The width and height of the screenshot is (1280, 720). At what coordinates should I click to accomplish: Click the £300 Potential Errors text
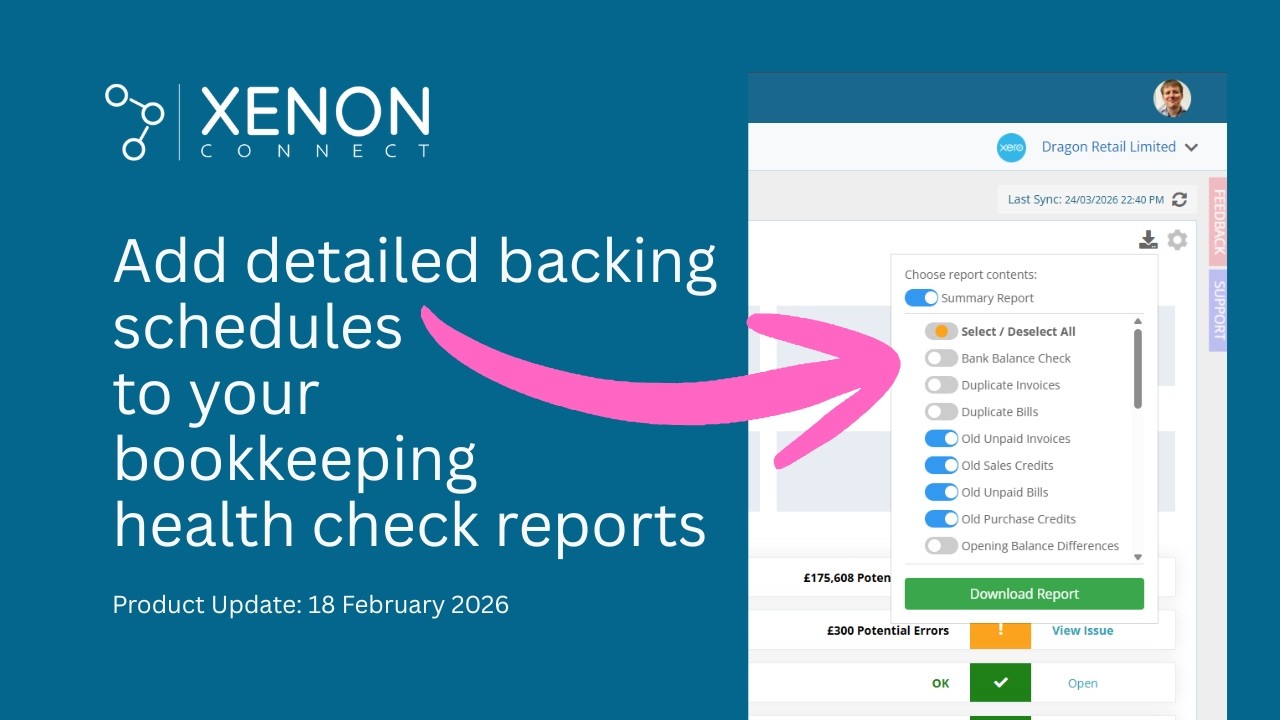click(888, 631)
